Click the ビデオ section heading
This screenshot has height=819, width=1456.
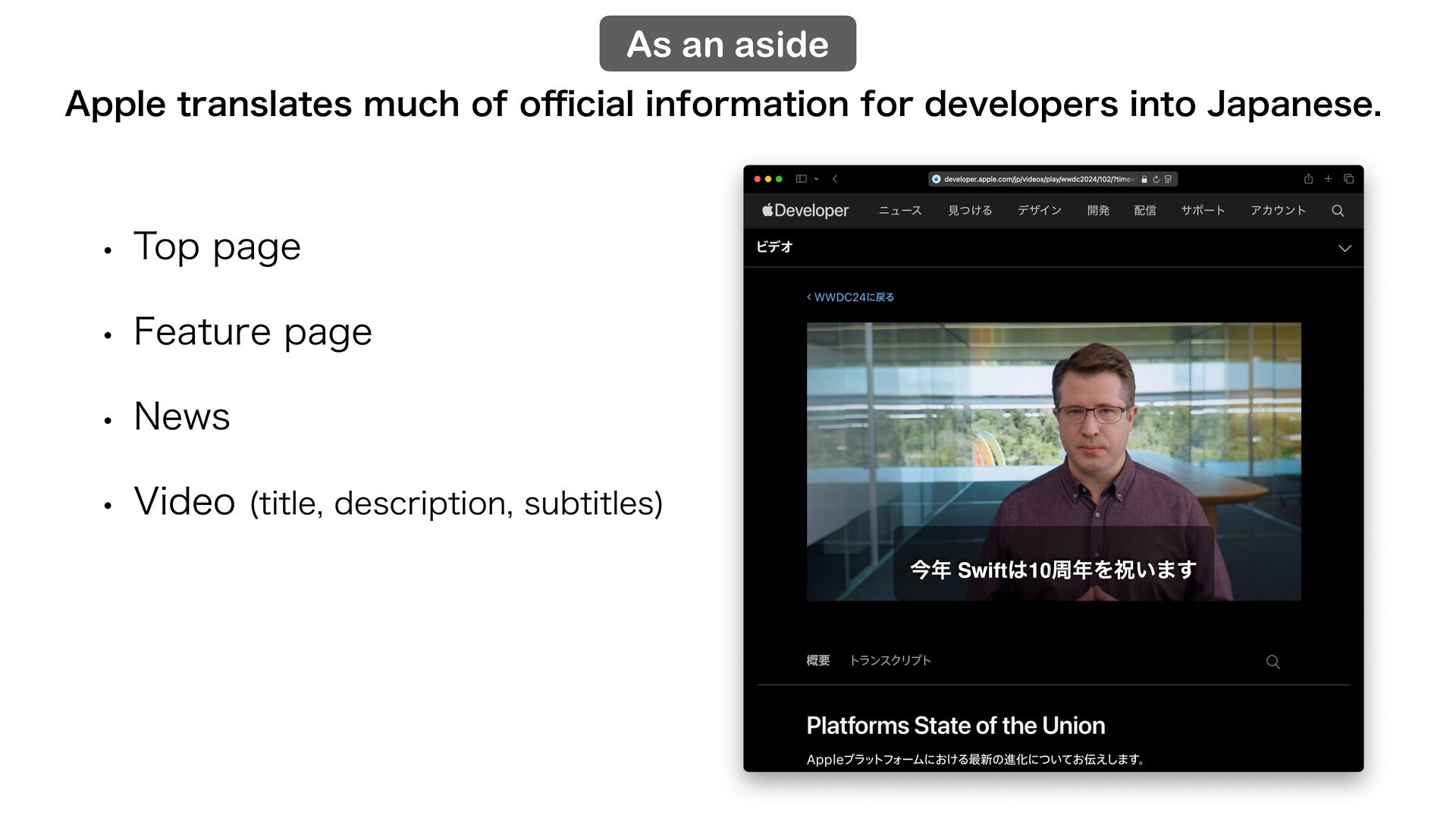774,246
